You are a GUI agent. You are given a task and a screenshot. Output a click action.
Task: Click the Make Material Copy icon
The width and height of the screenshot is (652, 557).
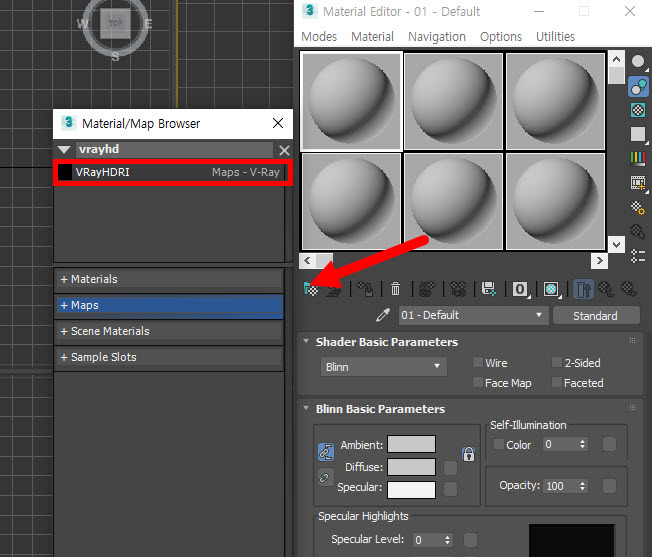(426, 289)
